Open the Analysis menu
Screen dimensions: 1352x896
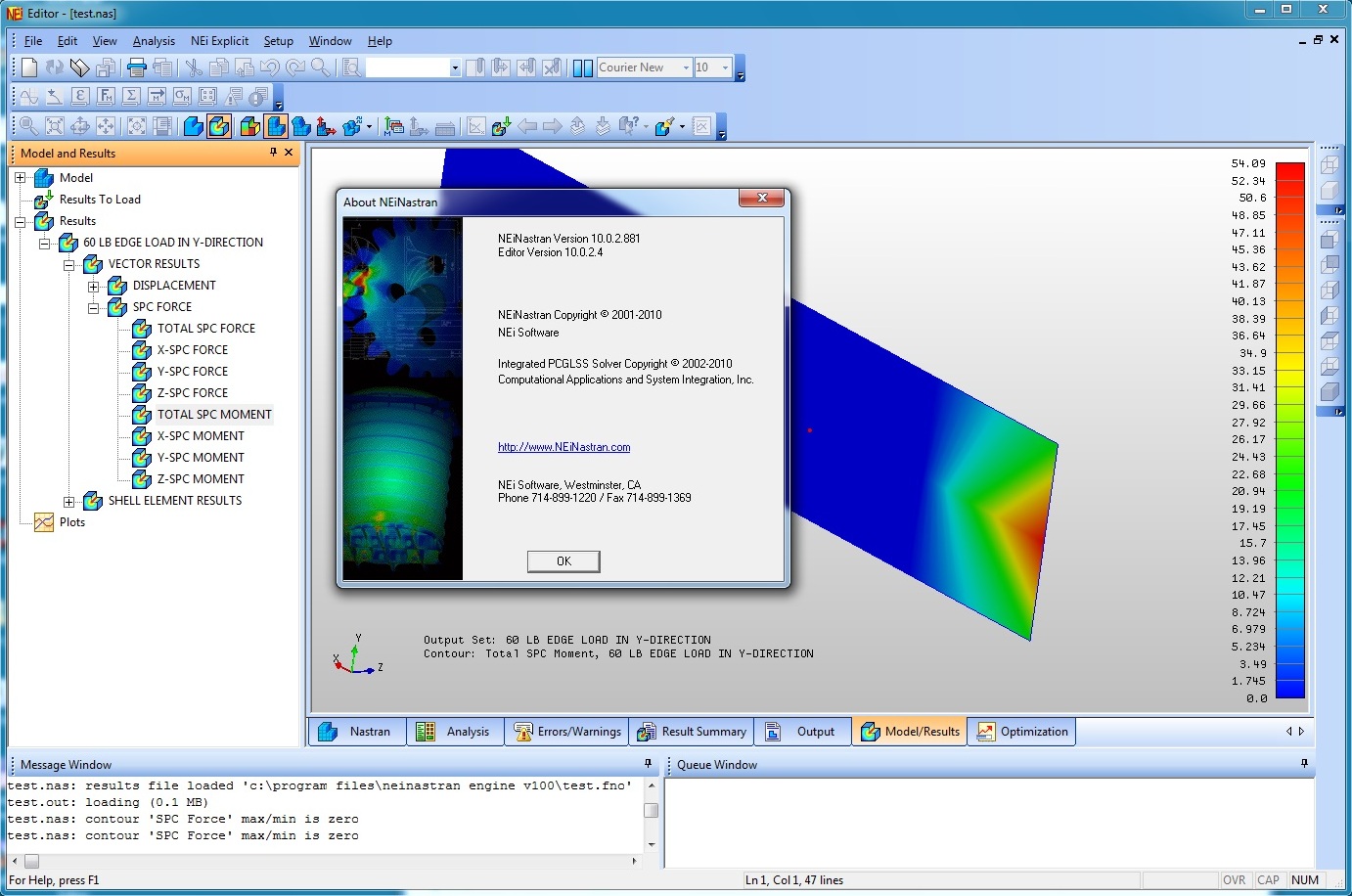coord(154,41)
